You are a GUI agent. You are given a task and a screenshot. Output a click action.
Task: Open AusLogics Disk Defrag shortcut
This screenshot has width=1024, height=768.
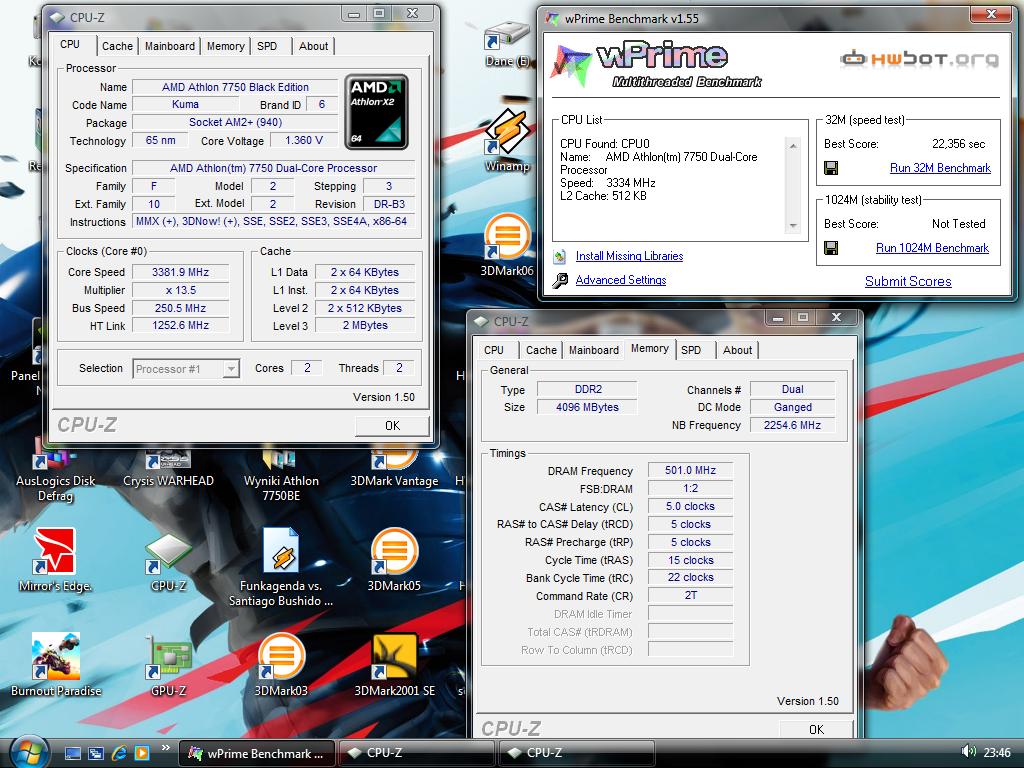tap(56, 475)
